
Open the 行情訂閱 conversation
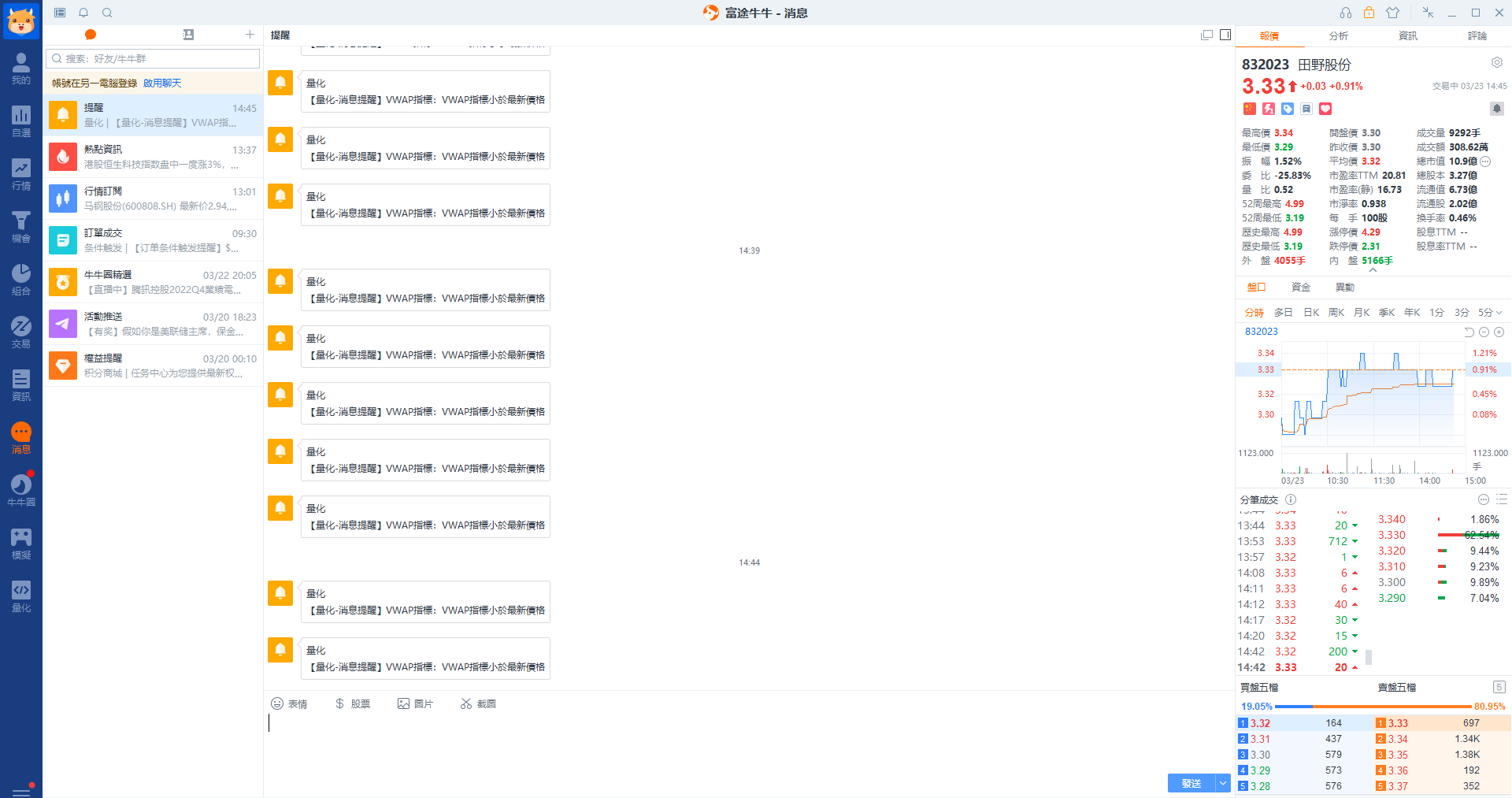[x=153, y=199]
